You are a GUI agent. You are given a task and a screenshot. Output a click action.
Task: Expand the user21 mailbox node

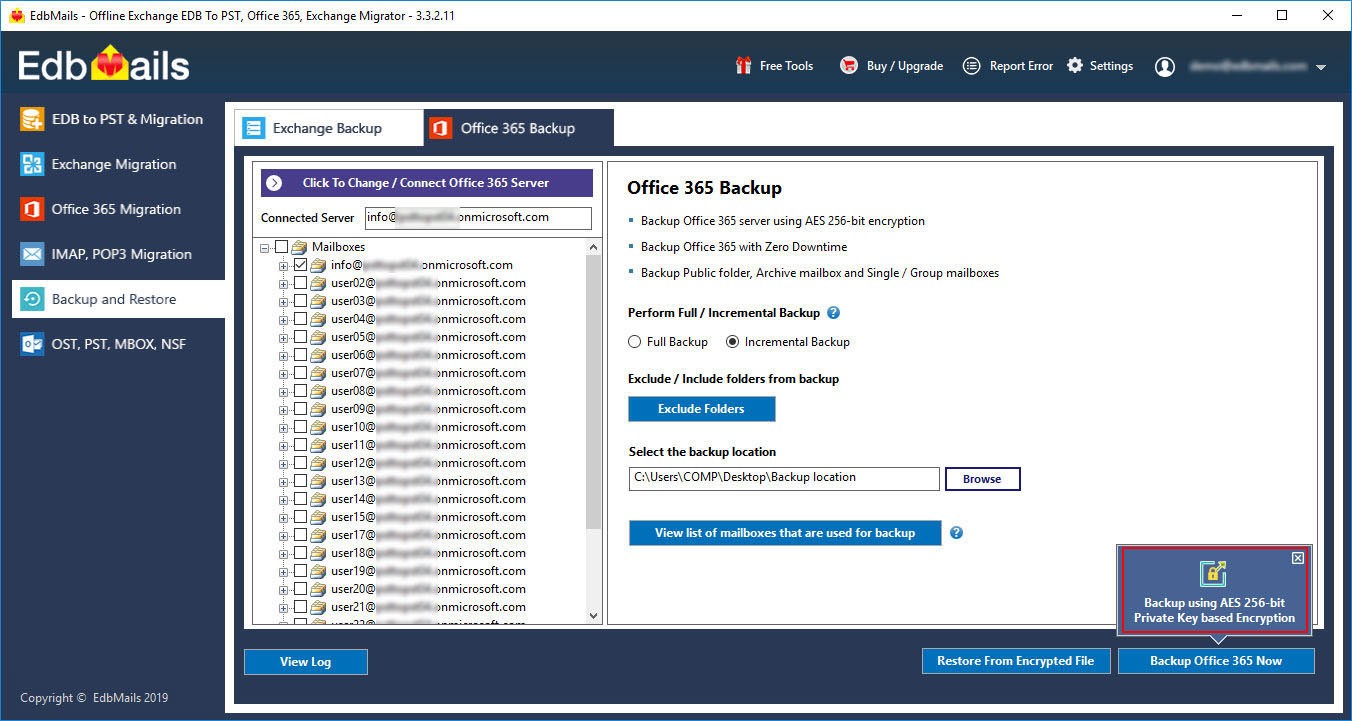[284, 607]
